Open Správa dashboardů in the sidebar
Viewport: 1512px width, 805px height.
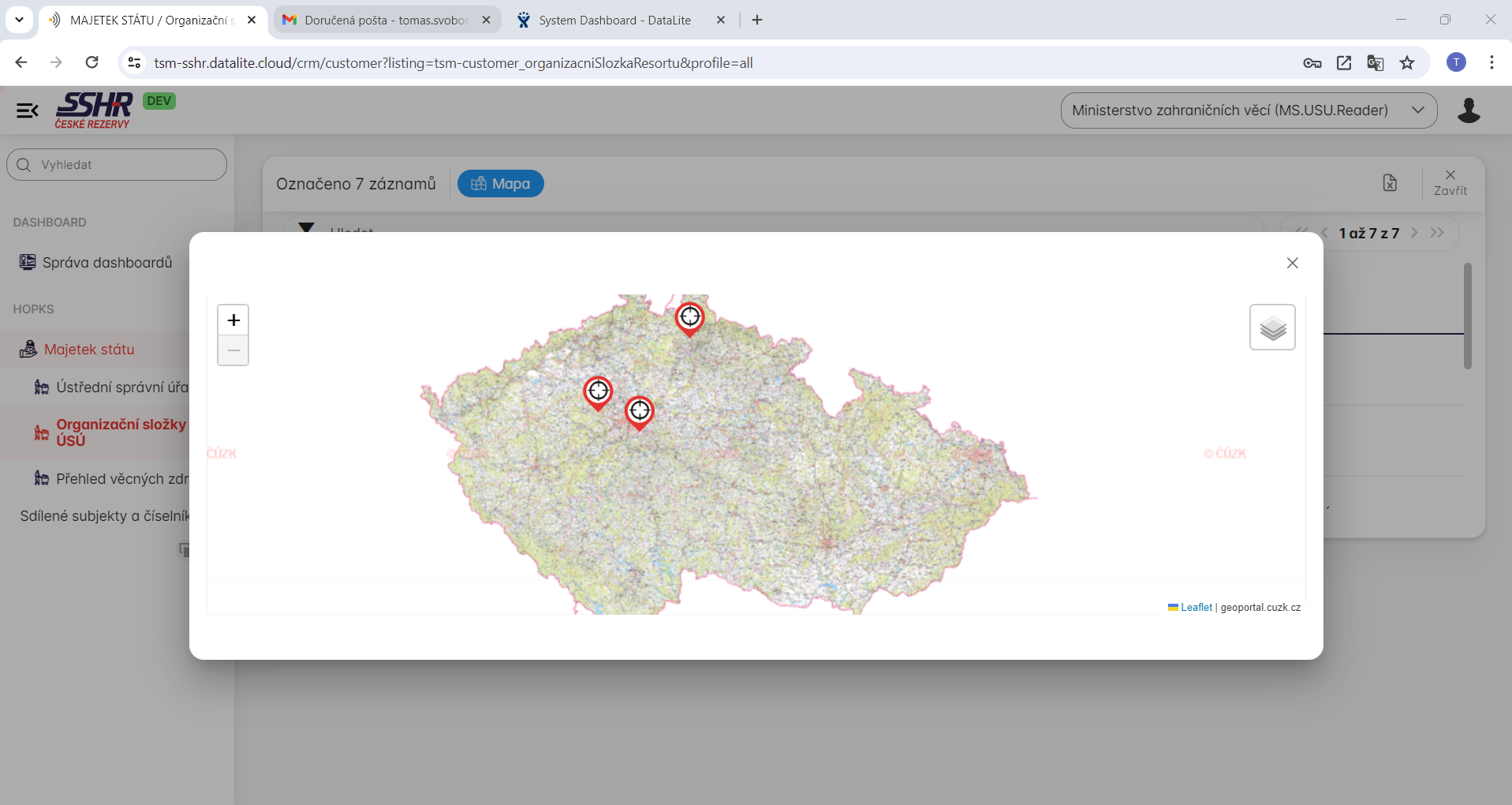[x=106, y=263]
